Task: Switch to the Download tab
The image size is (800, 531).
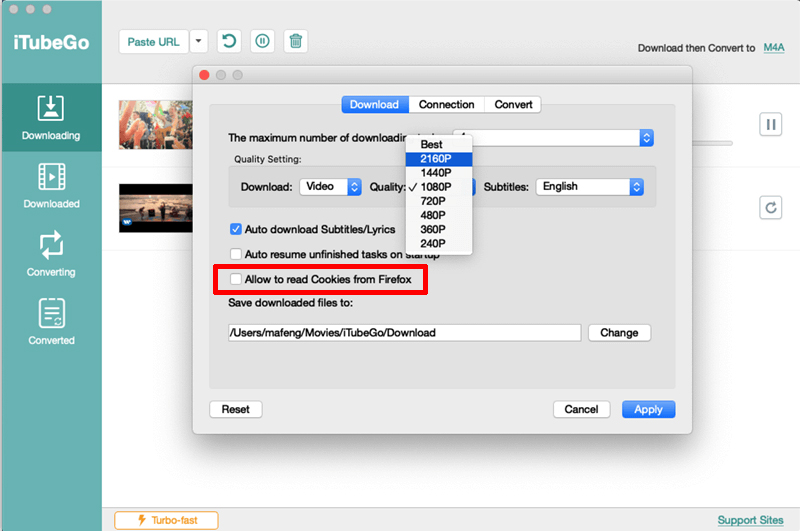Action: [374, 105]
